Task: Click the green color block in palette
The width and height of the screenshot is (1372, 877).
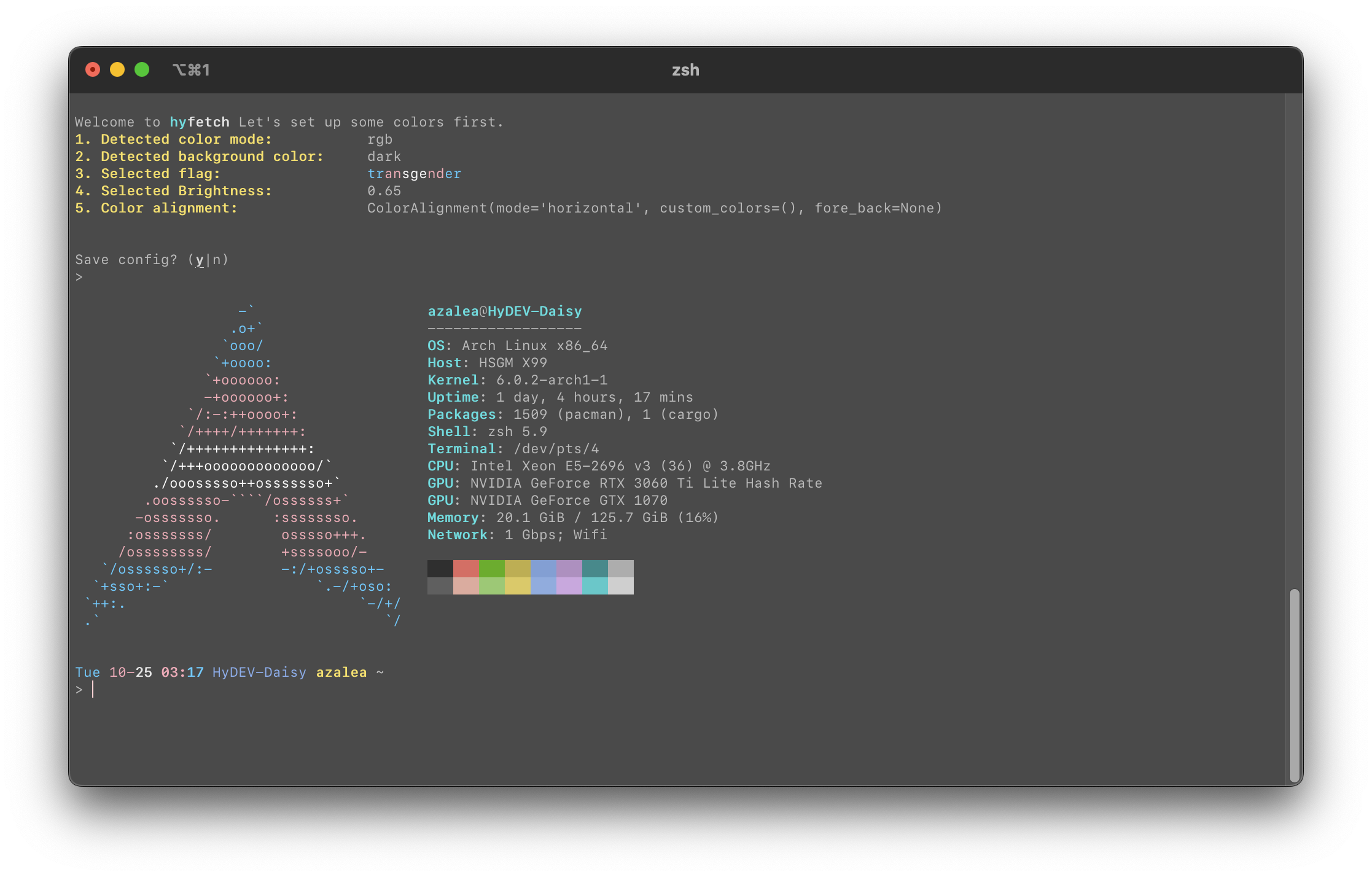Action: 491,569
